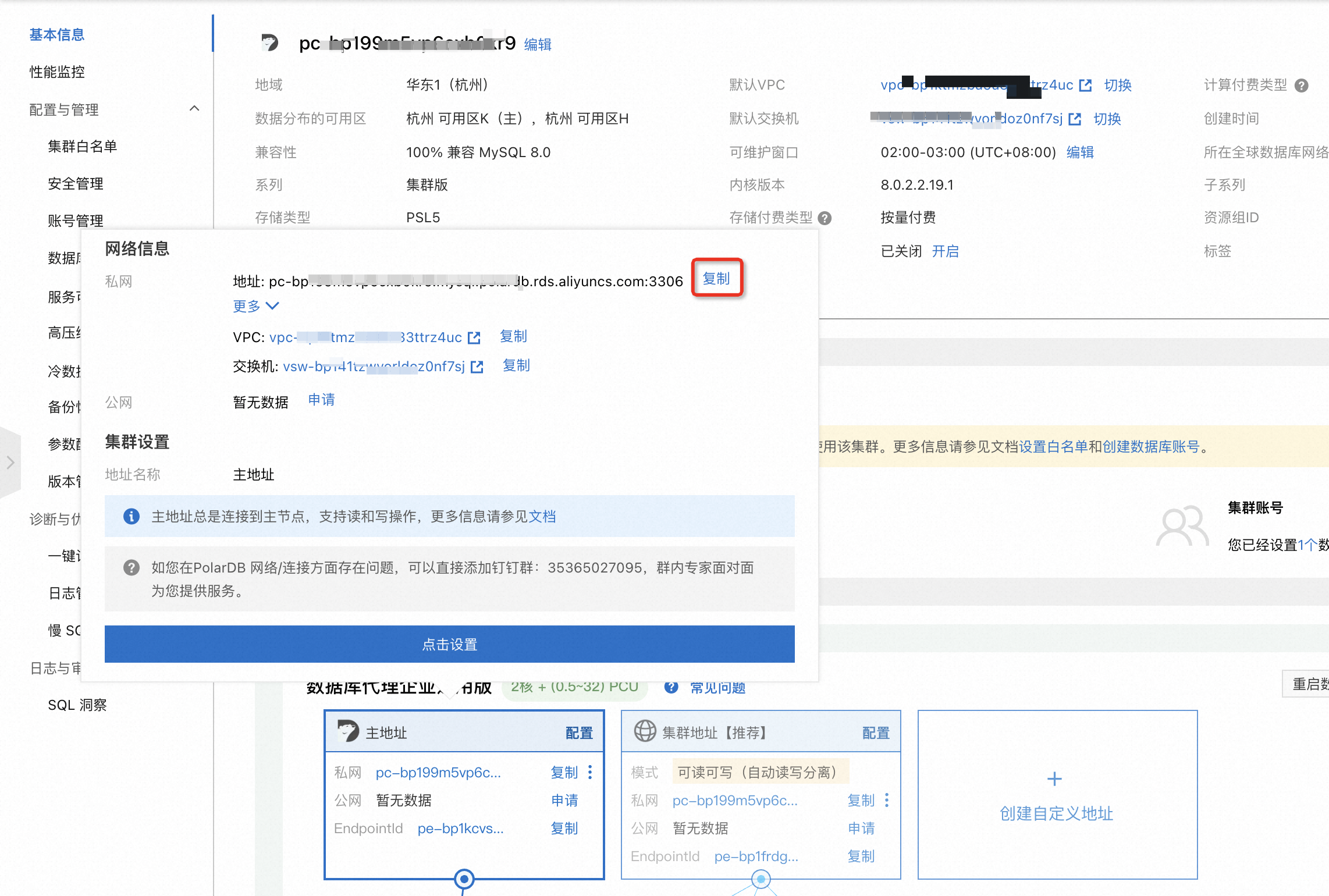Open more options for 集群地址 private address
Screen dimensions: 1329x896
pyautogui.click(x=887, y=800)
